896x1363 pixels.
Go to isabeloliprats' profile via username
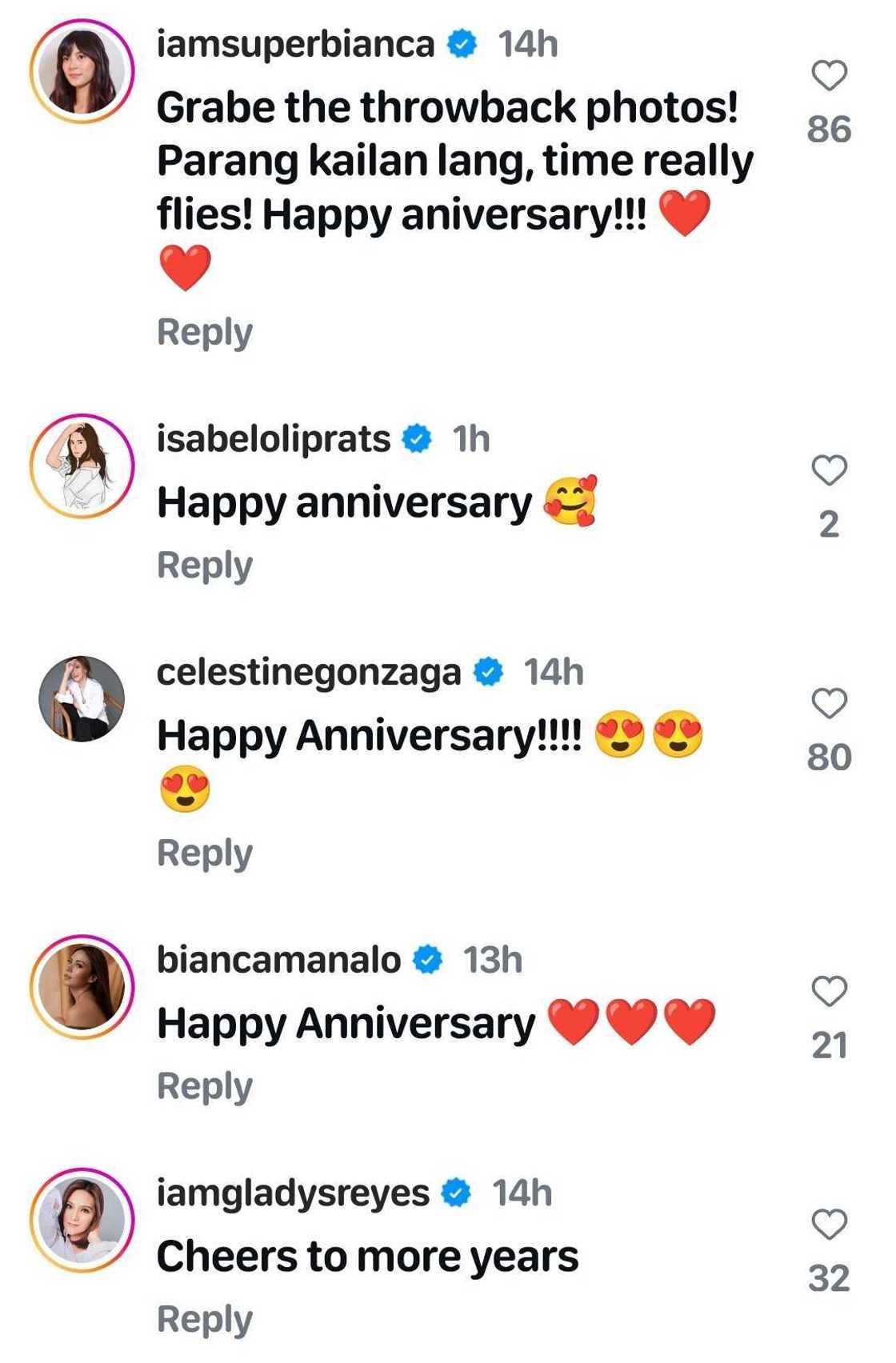(x=274, y=439)
